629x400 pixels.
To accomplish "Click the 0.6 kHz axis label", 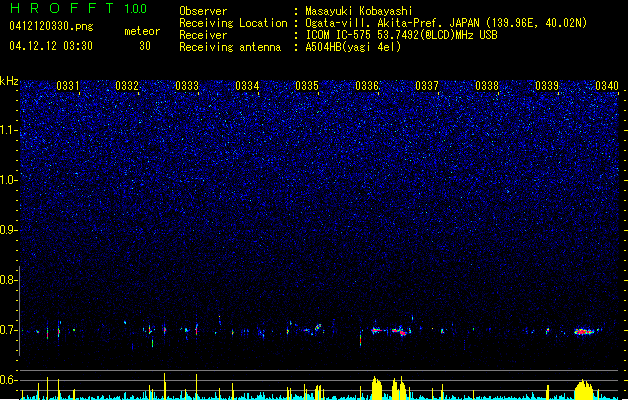I will 9,380.
